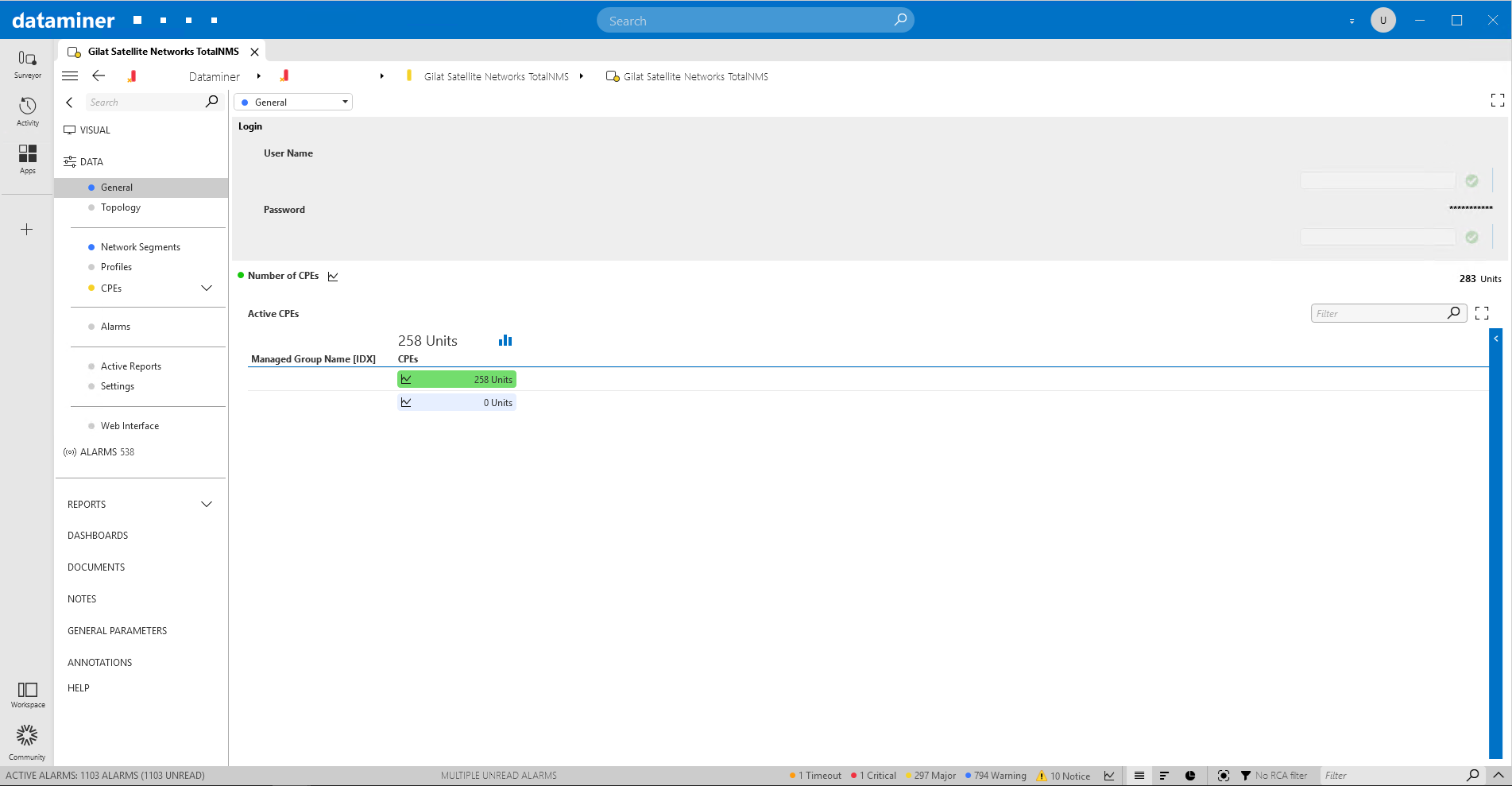
Task: Expand the REPORTS section chevron
Action: coord(207,505)
